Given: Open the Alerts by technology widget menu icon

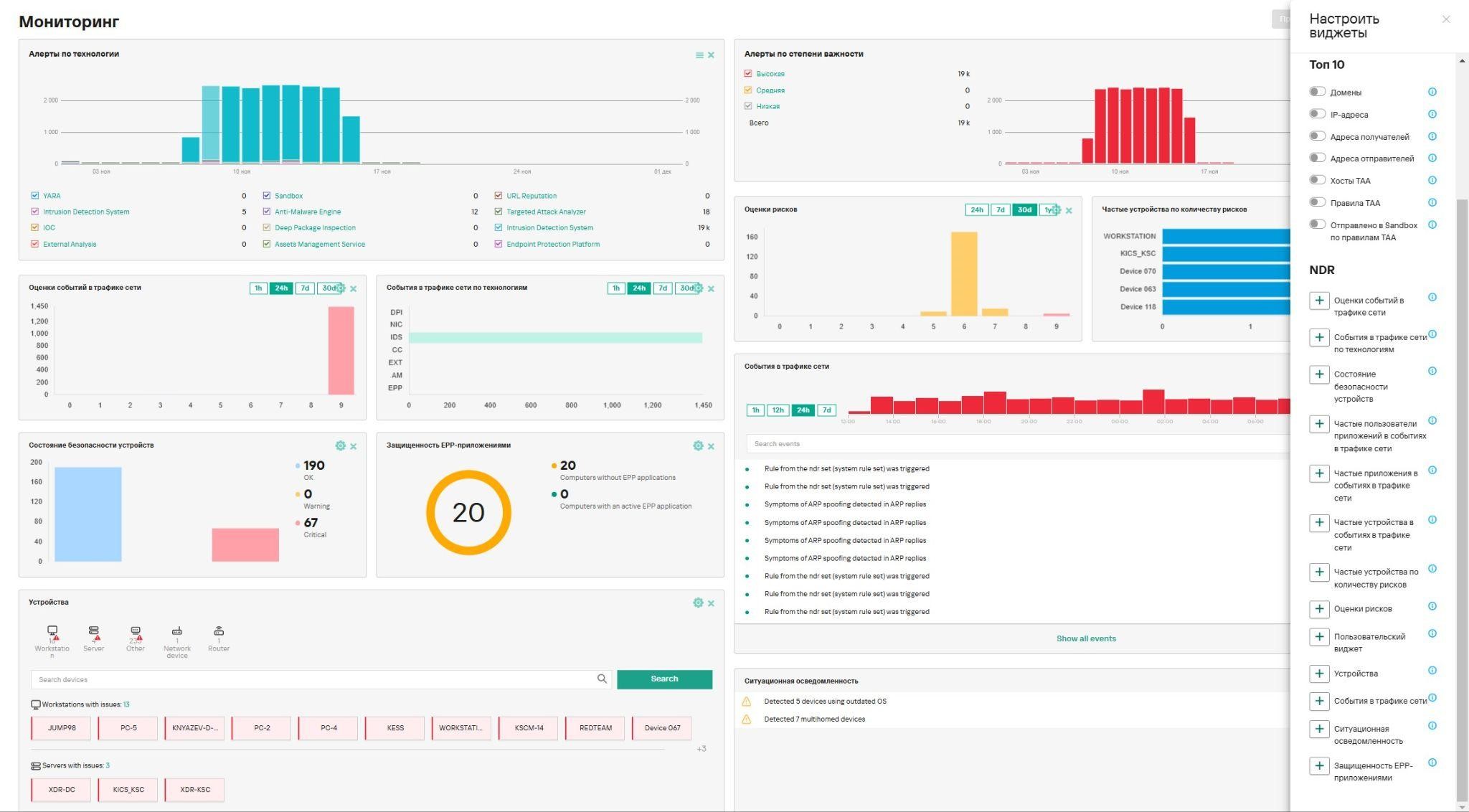Looking at the screenshot, I should (x=699, y=55).
